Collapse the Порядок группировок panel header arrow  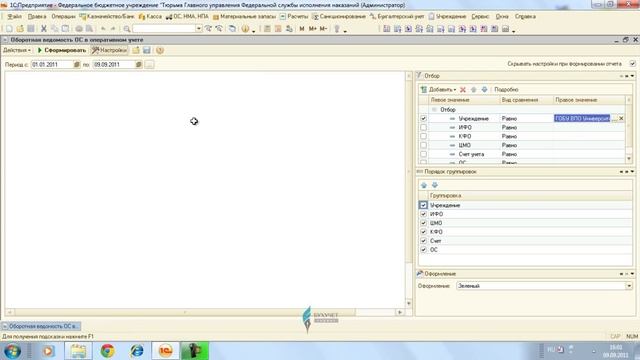click(633, 172)
